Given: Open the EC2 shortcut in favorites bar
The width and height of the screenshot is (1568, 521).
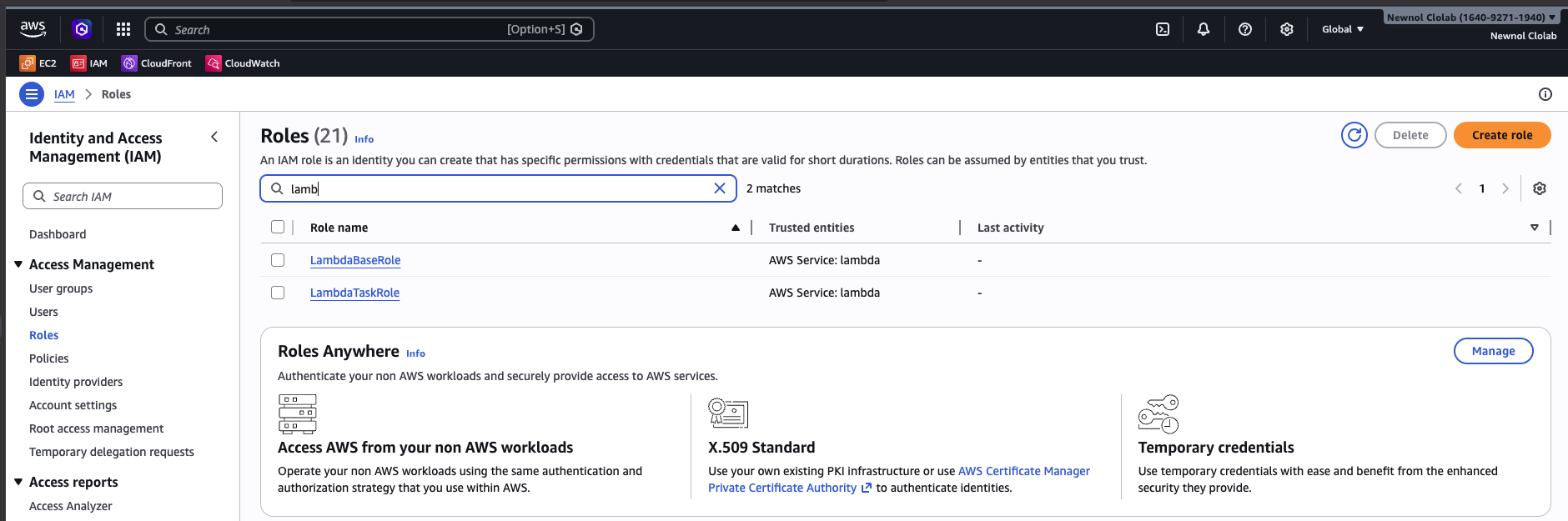Looking at the screenshot, I should (38, 63).
